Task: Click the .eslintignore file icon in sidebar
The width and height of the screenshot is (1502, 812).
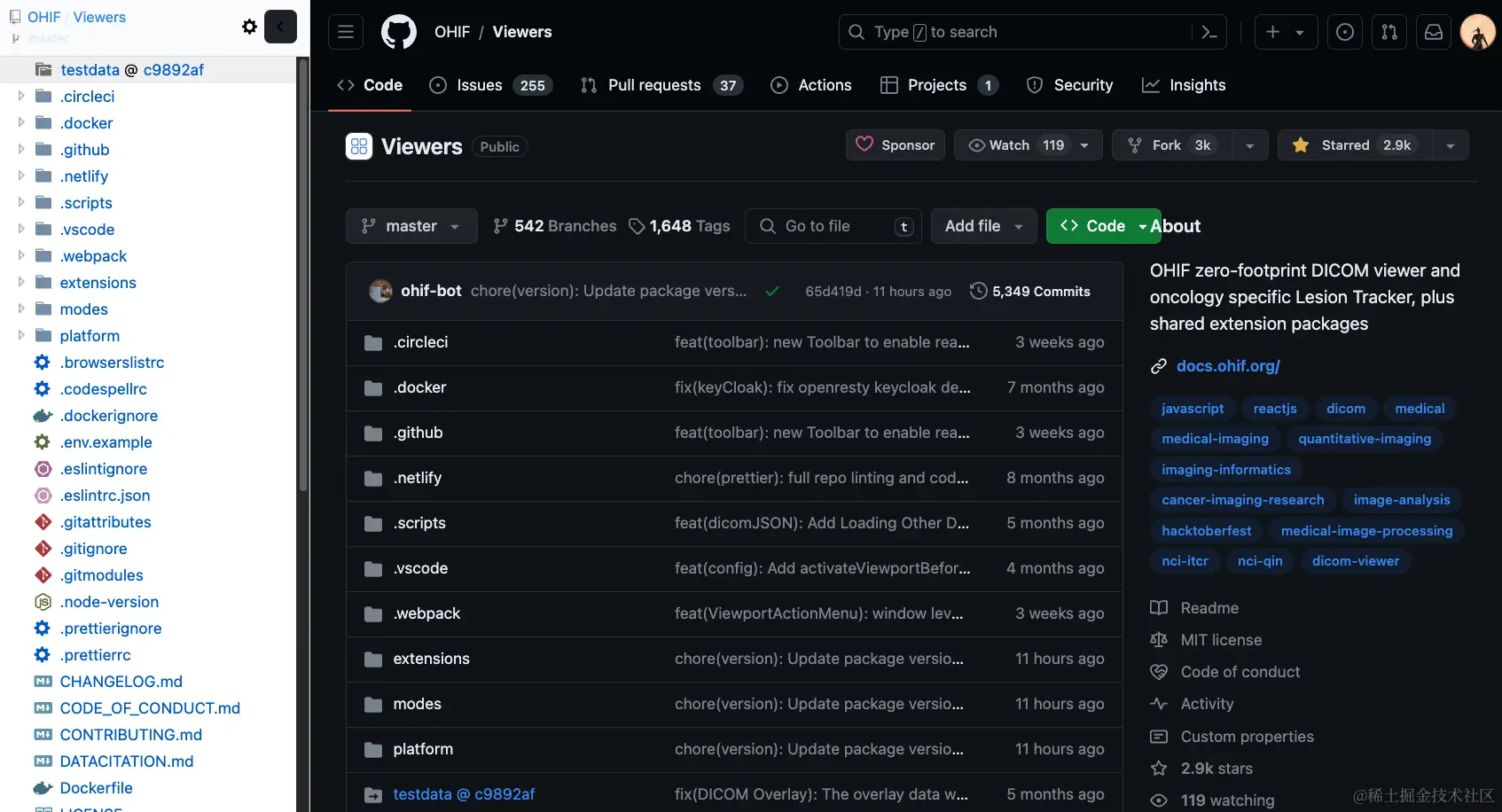Action: pos(43,469)
